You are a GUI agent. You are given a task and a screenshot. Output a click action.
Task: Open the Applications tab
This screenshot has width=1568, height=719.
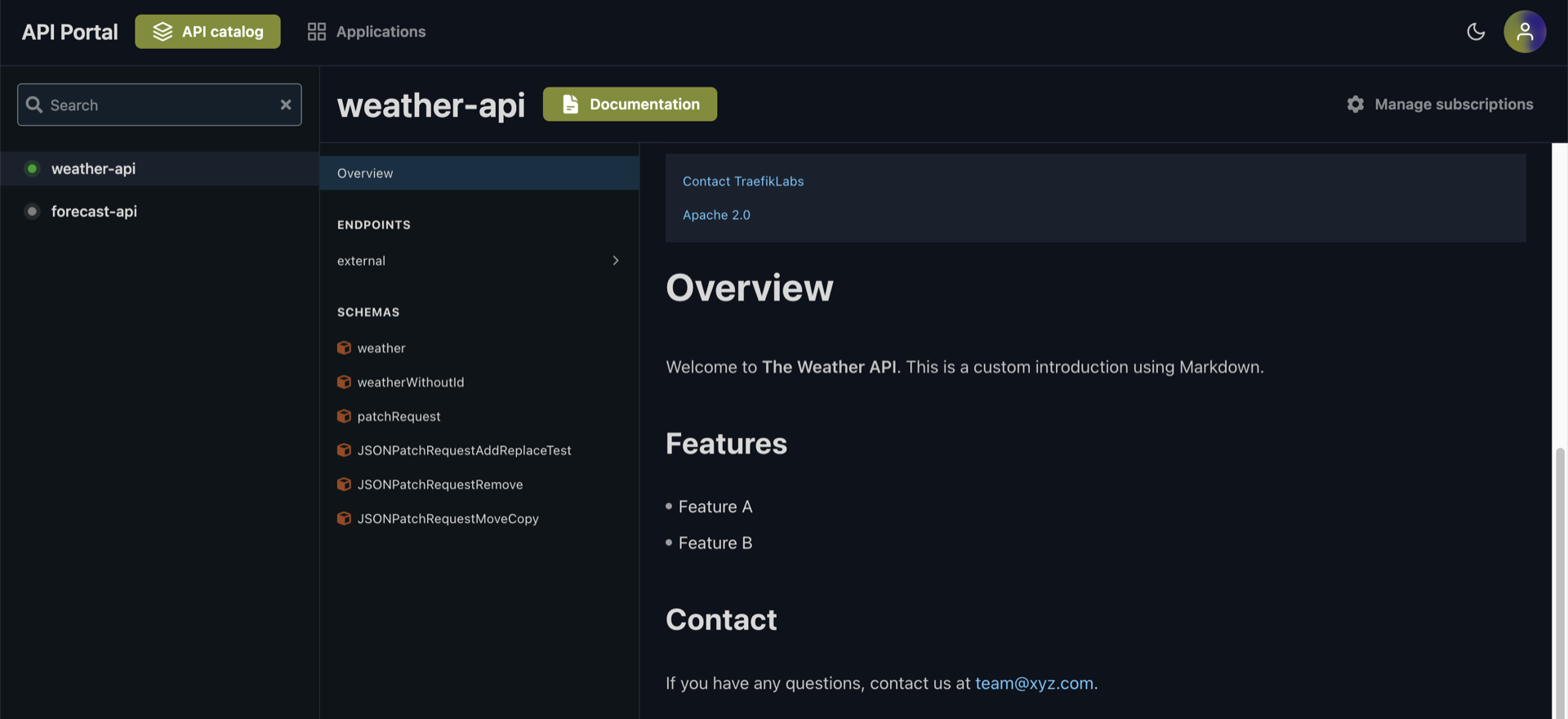366,32
